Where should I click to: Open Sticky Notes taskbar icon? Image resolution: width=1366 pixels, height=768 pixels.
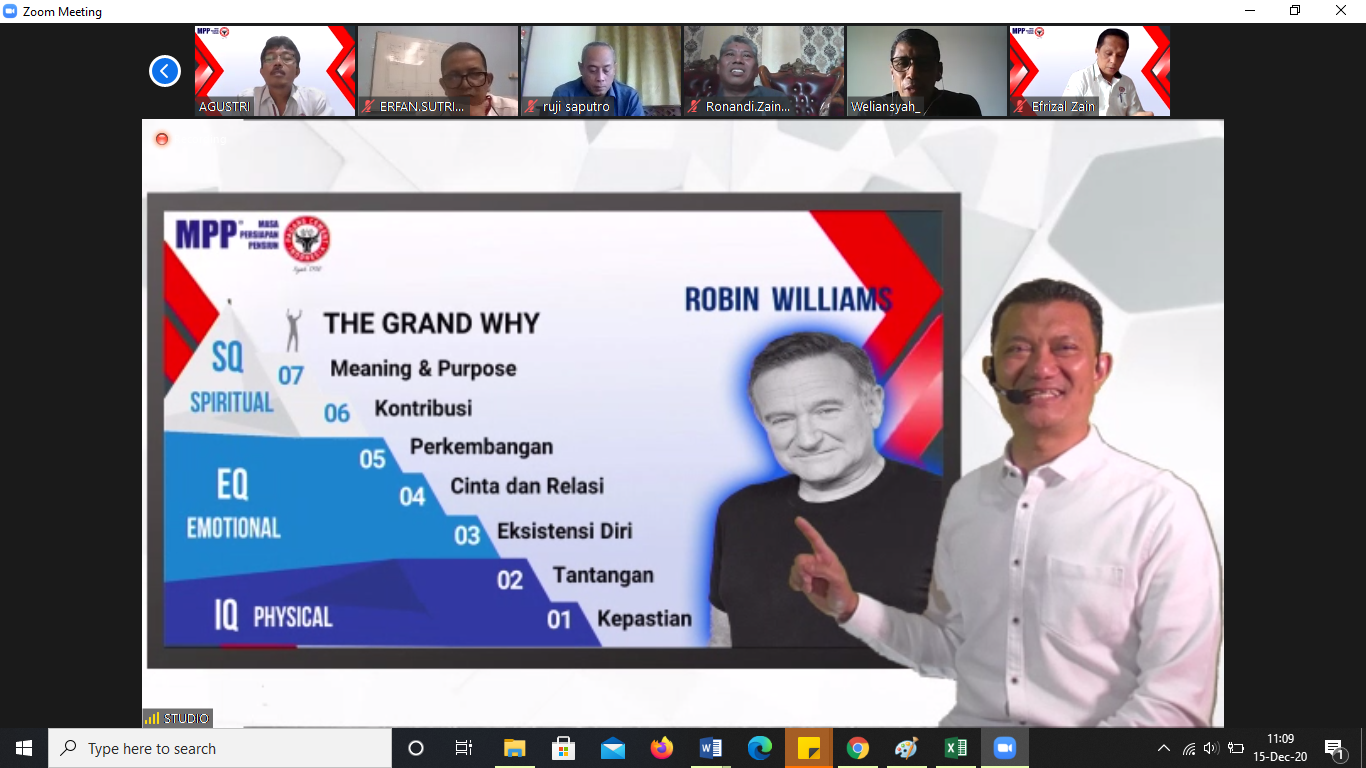tap(808, 748)
